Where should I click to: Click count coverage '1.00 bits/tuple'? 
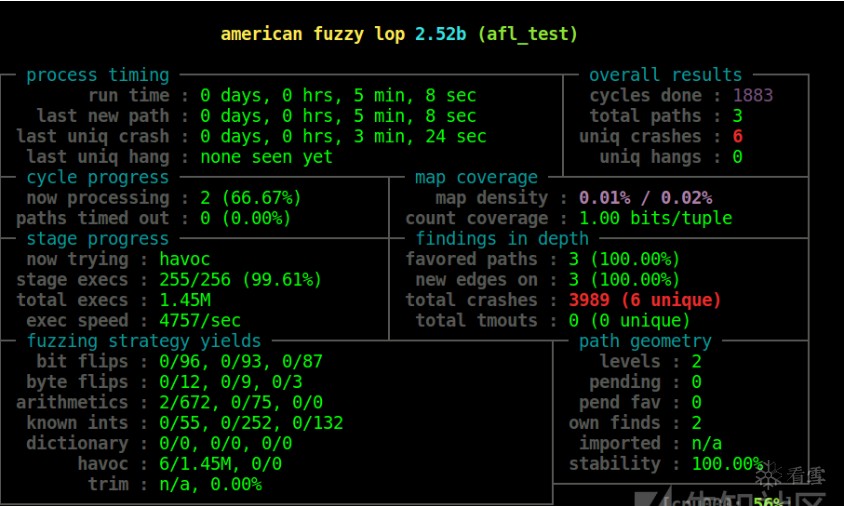[x=656, y=218]
